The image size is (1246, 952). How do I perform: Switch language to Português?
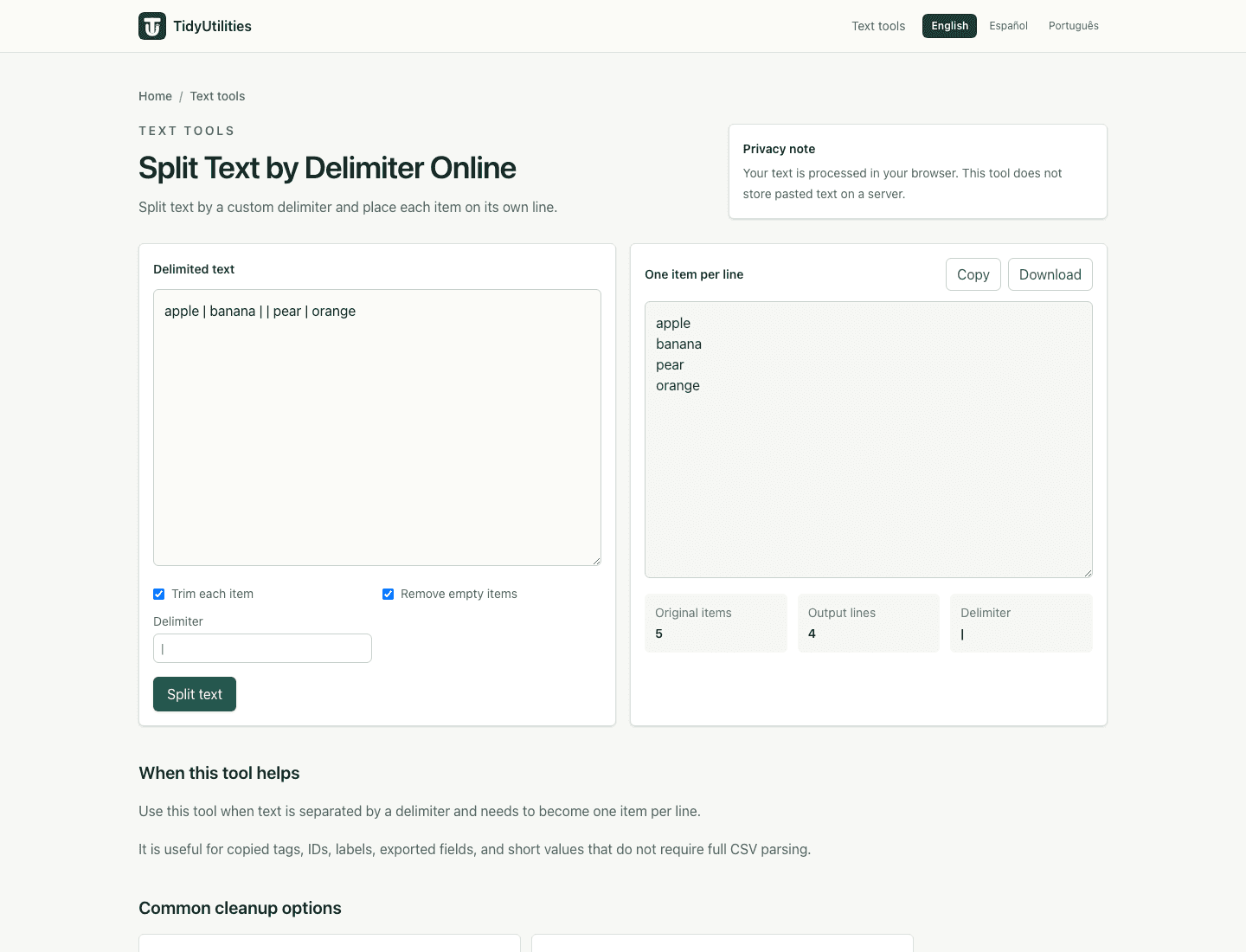[x=1074, y=26]
